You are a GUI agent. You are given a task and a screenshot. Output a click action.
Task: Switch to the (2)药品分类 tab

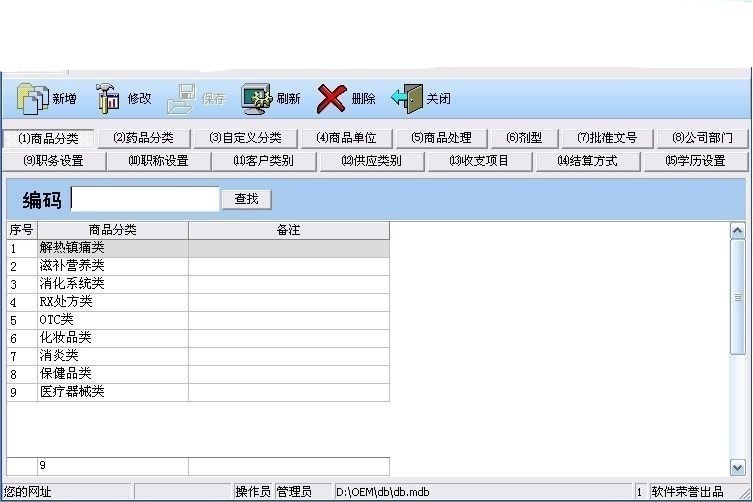pyautogui.click(x=144, y=138)
